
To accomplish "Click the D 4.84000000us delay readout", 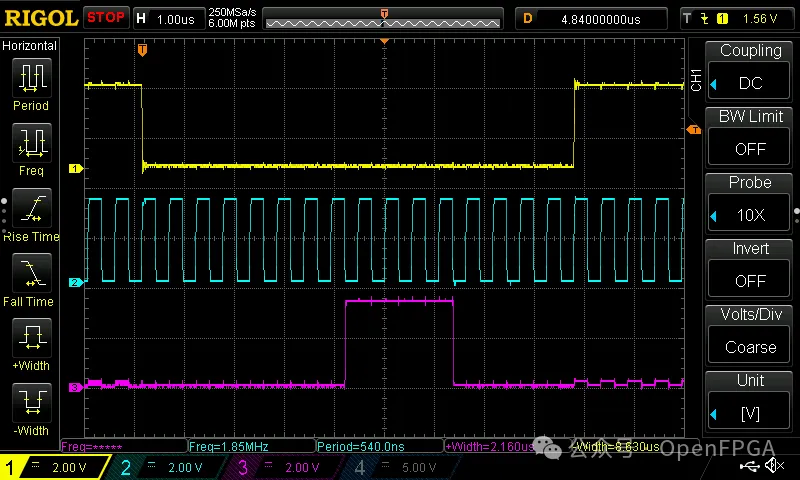I will [591, 19].
